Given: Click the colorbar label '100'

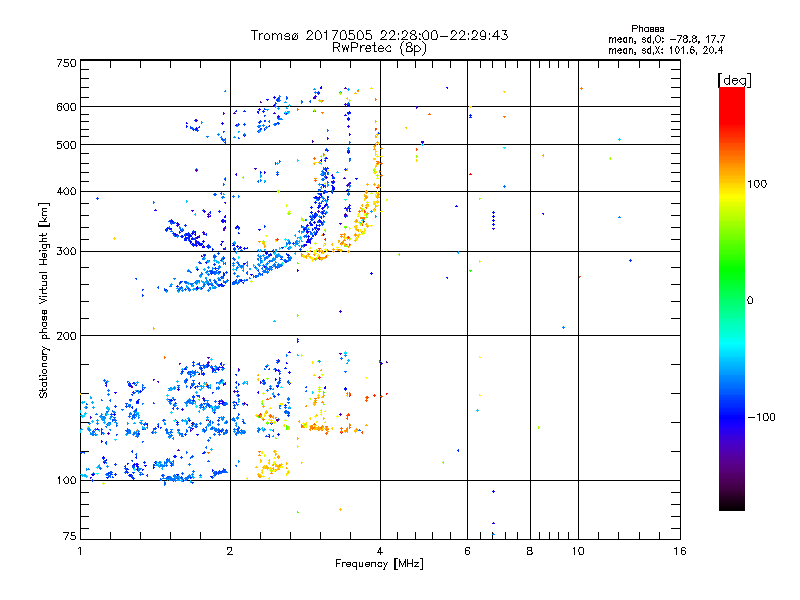Looking at the screenshot, I should coord(757,184).
